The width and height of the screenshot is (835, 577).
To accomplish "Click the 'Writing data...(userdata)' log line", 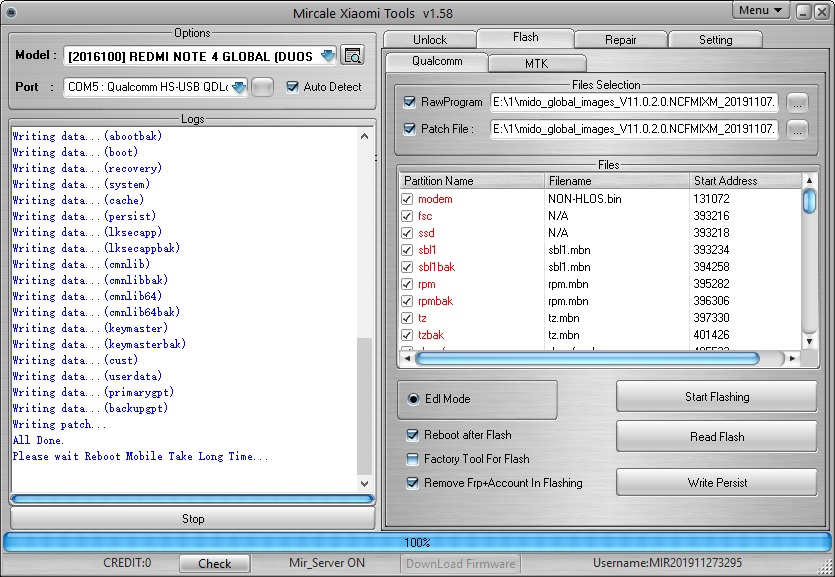I will 87,376.
